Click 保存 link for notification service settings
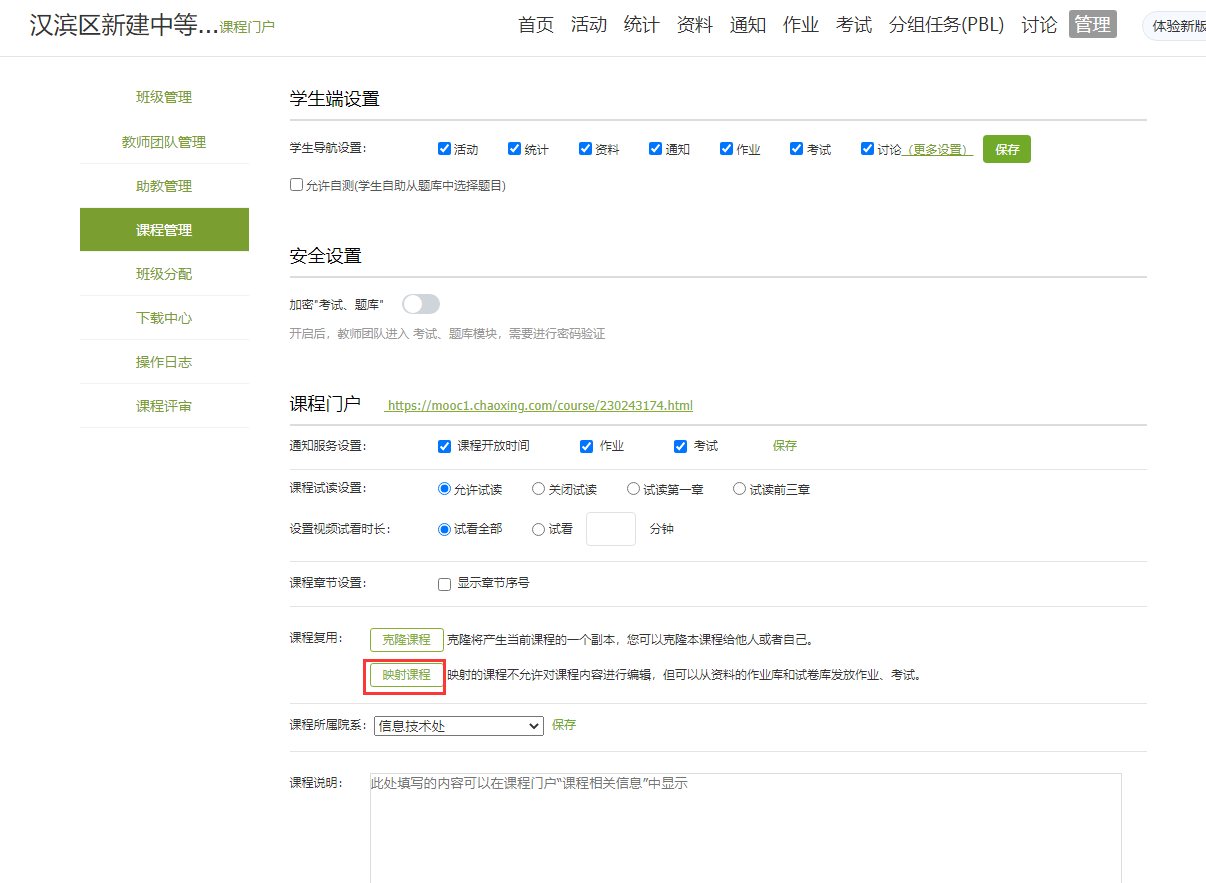Viewport: 1206px width, 883px height. (785, 446)
